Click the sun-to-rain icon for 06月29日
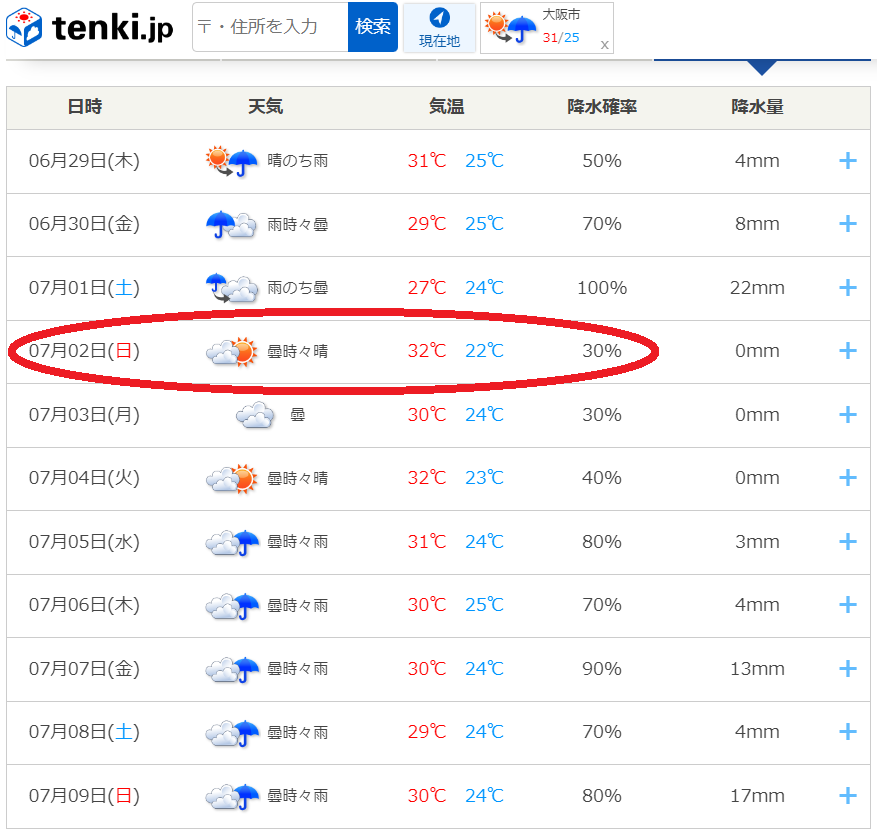The width and height of the screenshot is (877, 833). pyautogui.click(x=232, y=161)
